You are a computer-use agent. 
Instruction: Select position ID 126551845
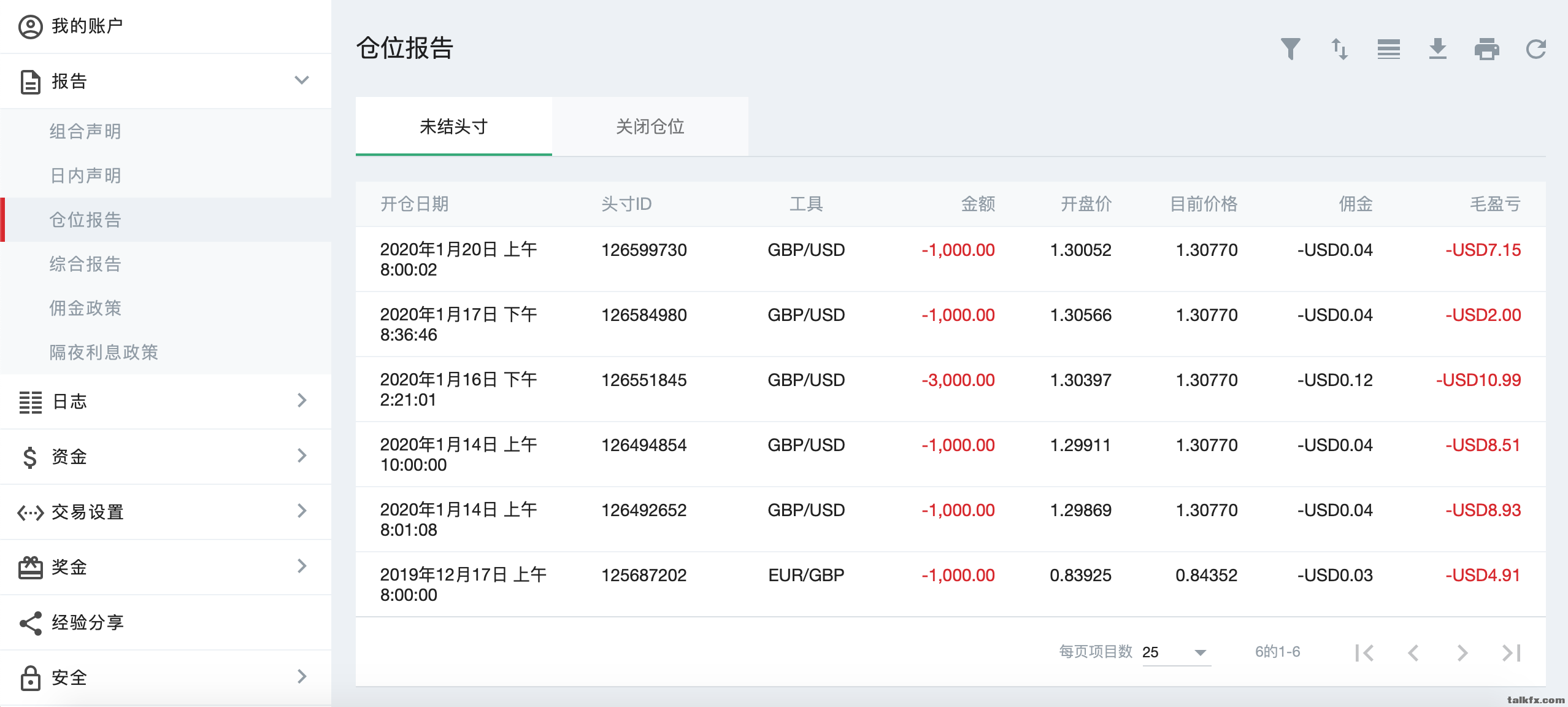(644, 381)
